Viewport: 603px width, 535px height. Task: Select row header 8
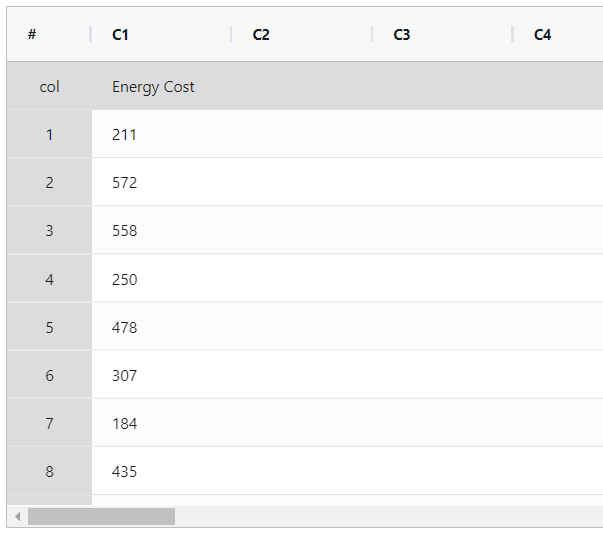pyautogui.click(x=50, y=471)
